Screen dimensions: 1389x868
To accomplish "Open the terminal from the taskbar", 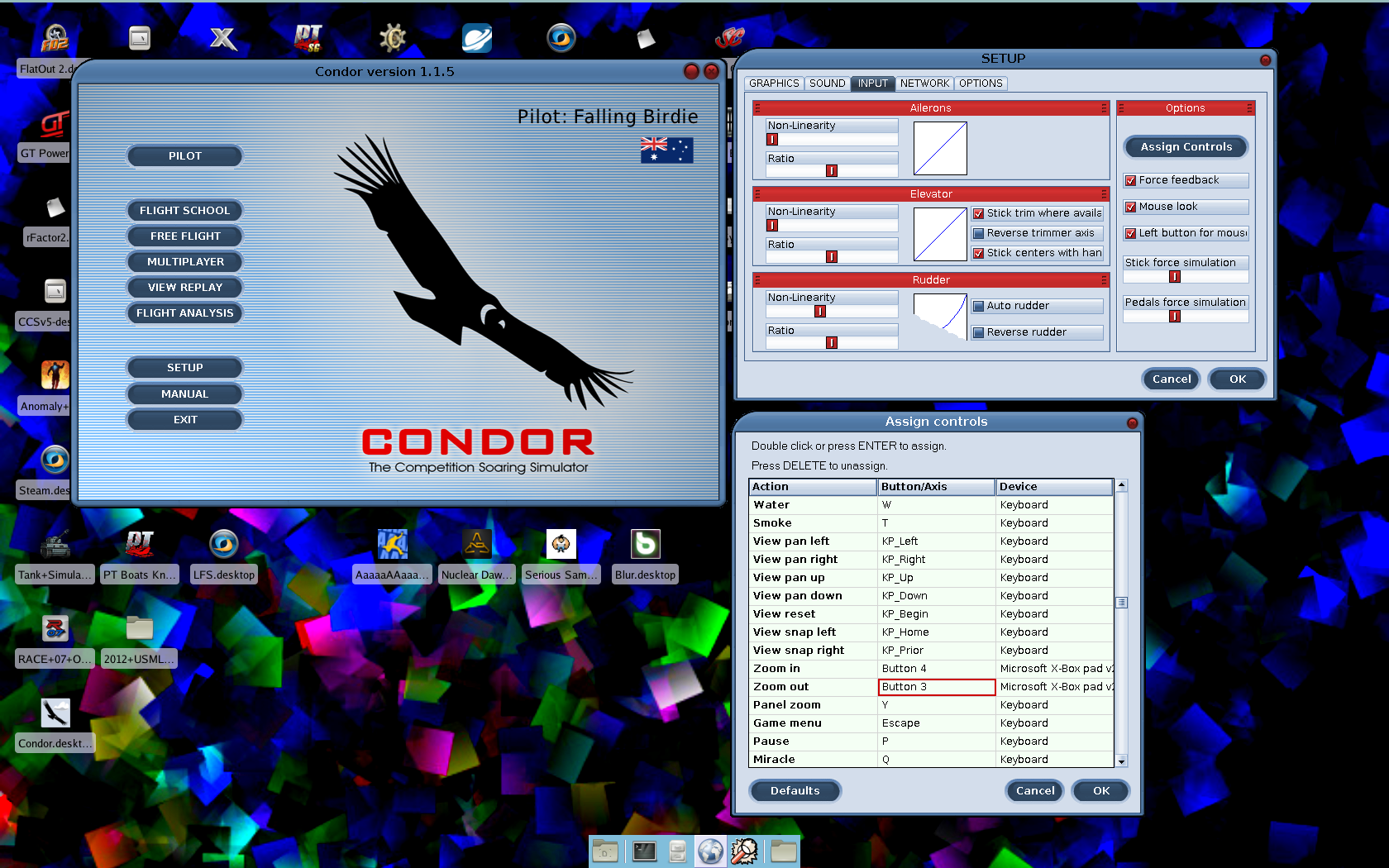I will [x=644, y=851].
